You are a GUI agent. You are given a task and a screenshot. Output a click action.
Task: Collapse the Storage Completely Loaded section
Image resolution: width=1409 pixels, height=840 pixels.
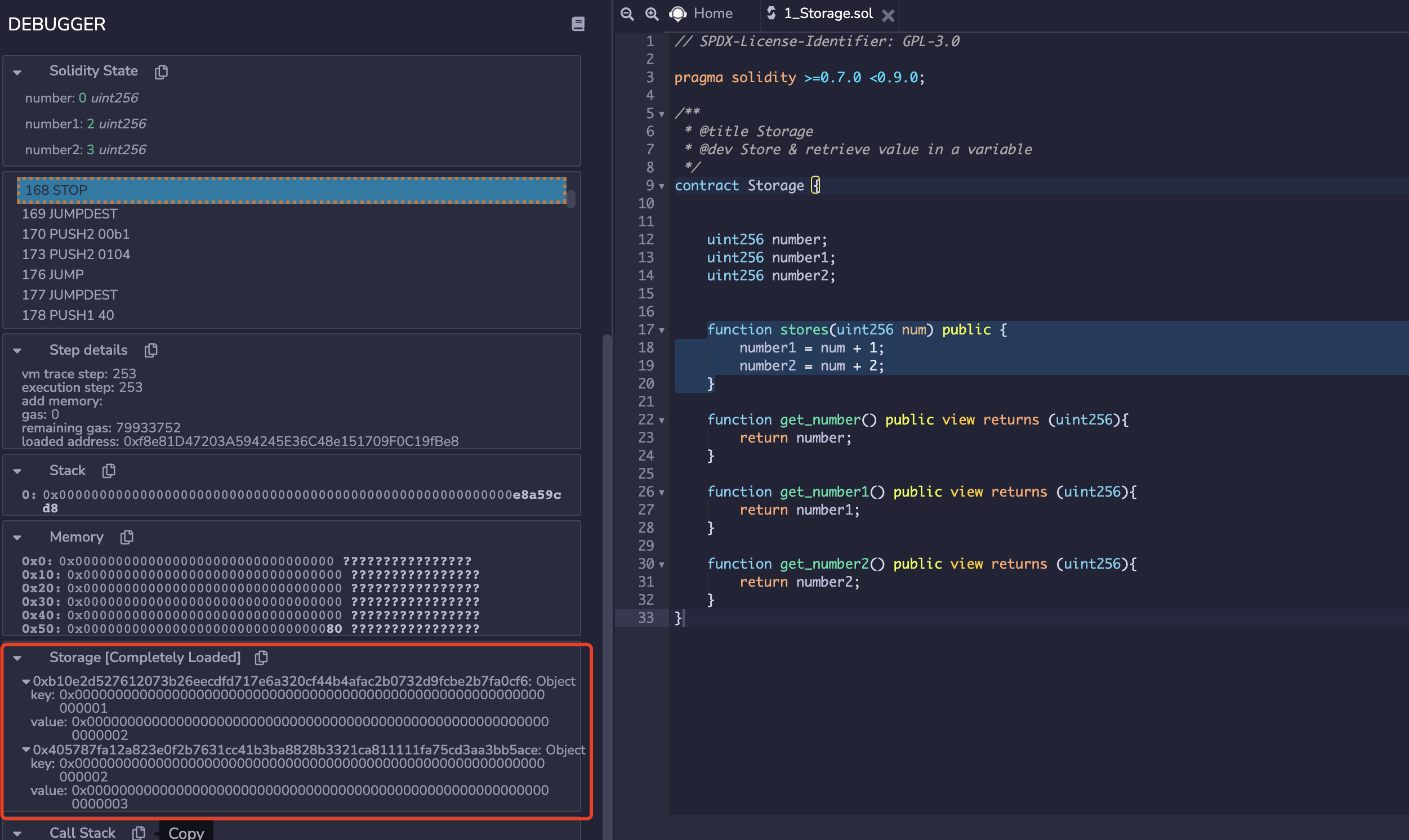17,658
